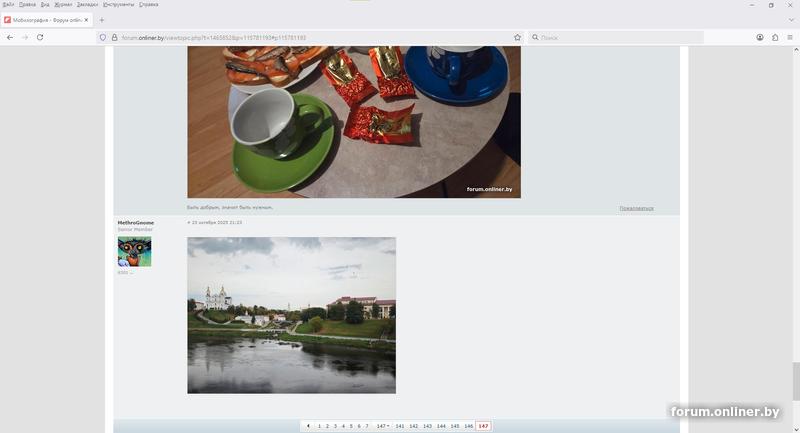Open the coffee cups and candy photo
Image resolution: width=800 pixels, height=433 pixels.
pos(354,122)
